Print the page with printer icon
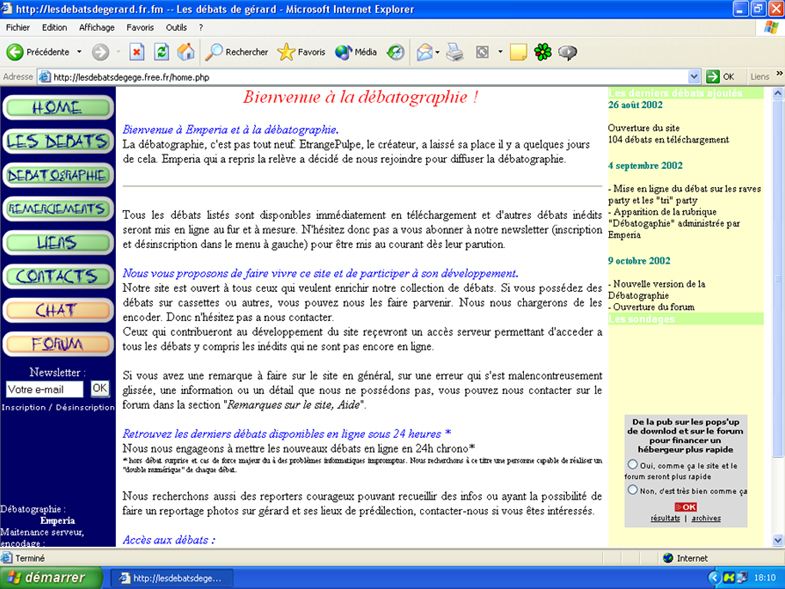The width and height of the screenshot is (785, 589). coord(455,52)
